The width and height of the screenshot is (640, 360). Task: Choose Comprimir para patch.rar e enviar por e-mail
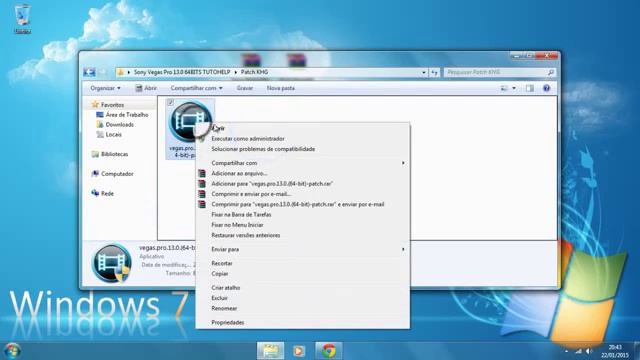coord(303,204)
